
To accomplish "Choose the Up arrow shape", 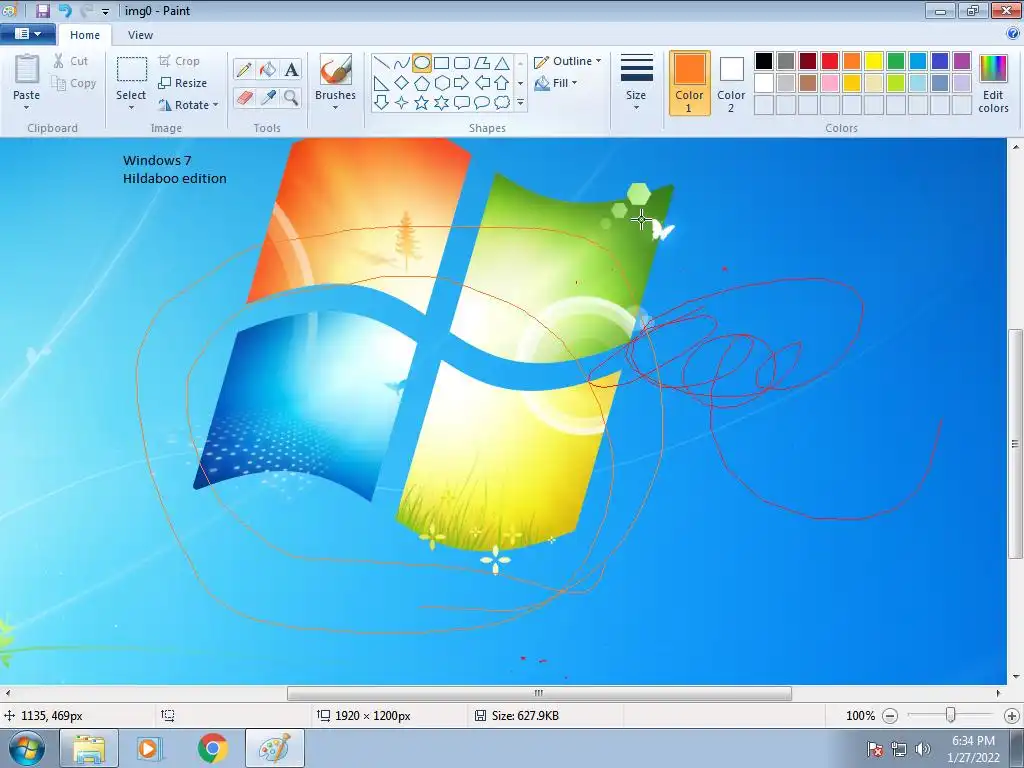I will 502,83.
